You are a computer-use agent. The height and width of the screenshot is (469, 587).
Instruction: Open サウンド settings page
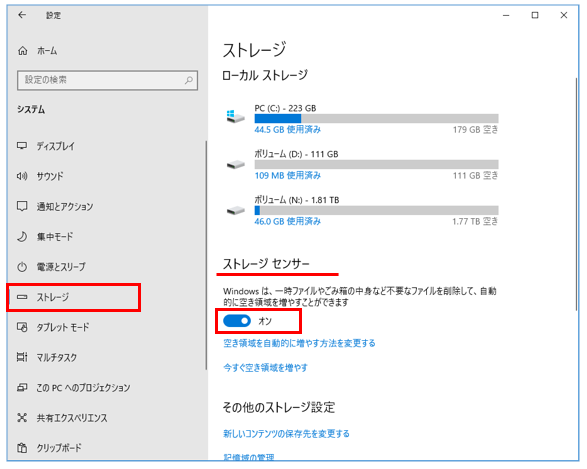[x=50, y=176]
